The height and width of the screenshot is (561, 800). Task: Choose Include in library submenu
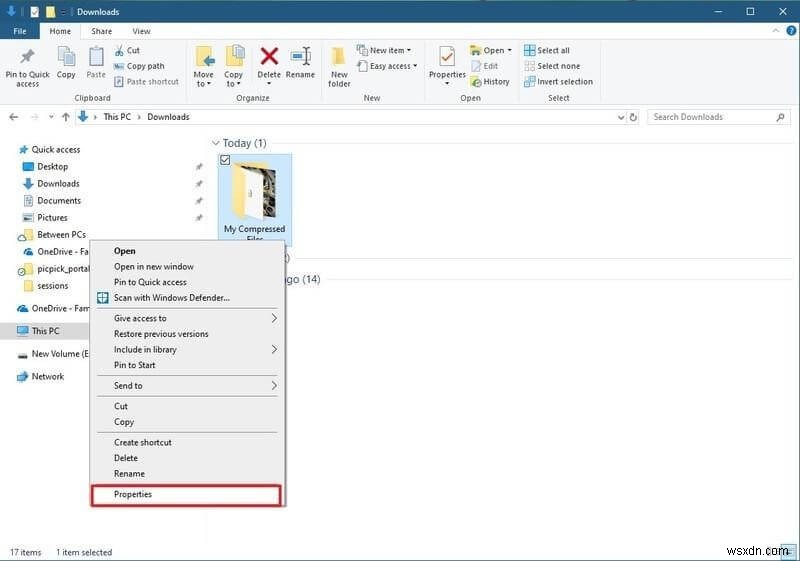pos(187,350)
